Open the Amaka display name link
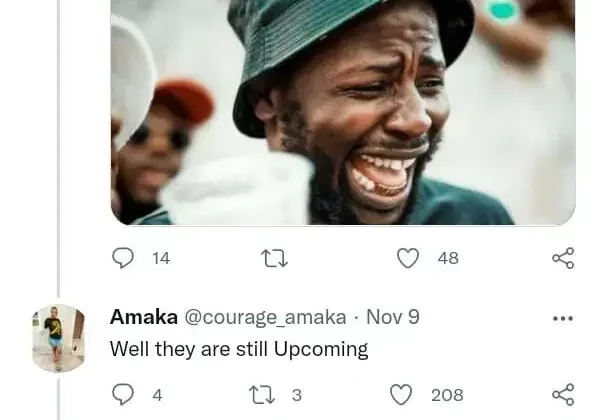The width and height of the screenshot is (600, 420). click(x=144, y=317)
